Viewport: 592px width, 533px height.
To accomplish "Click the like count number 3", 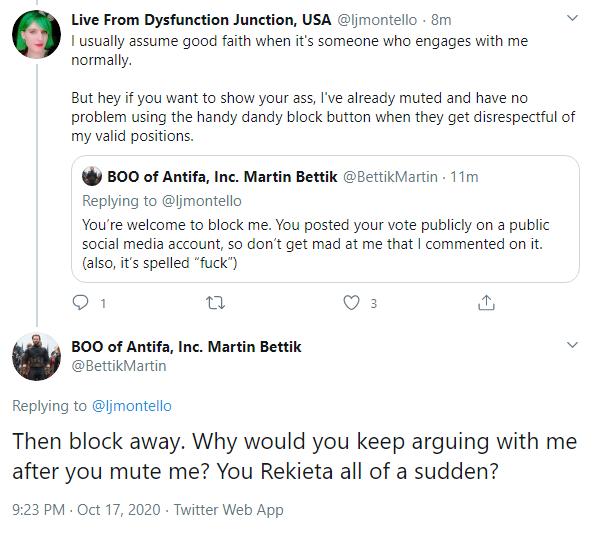I will tap(373, 303).
